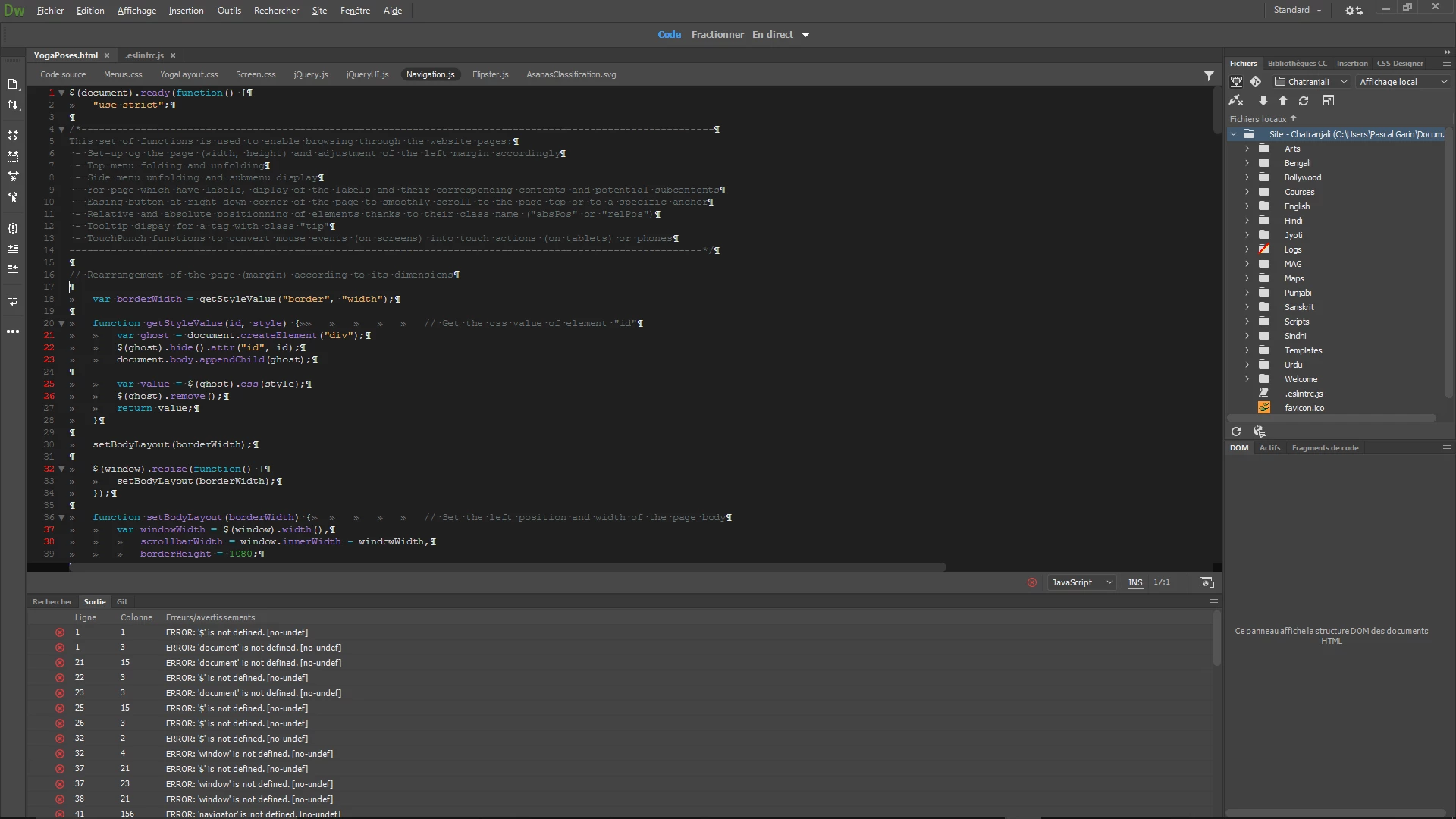Click the Get files down-arrow icon
The width and height of the screenshot is (1456, 819).
click(x=1263, y=101)
